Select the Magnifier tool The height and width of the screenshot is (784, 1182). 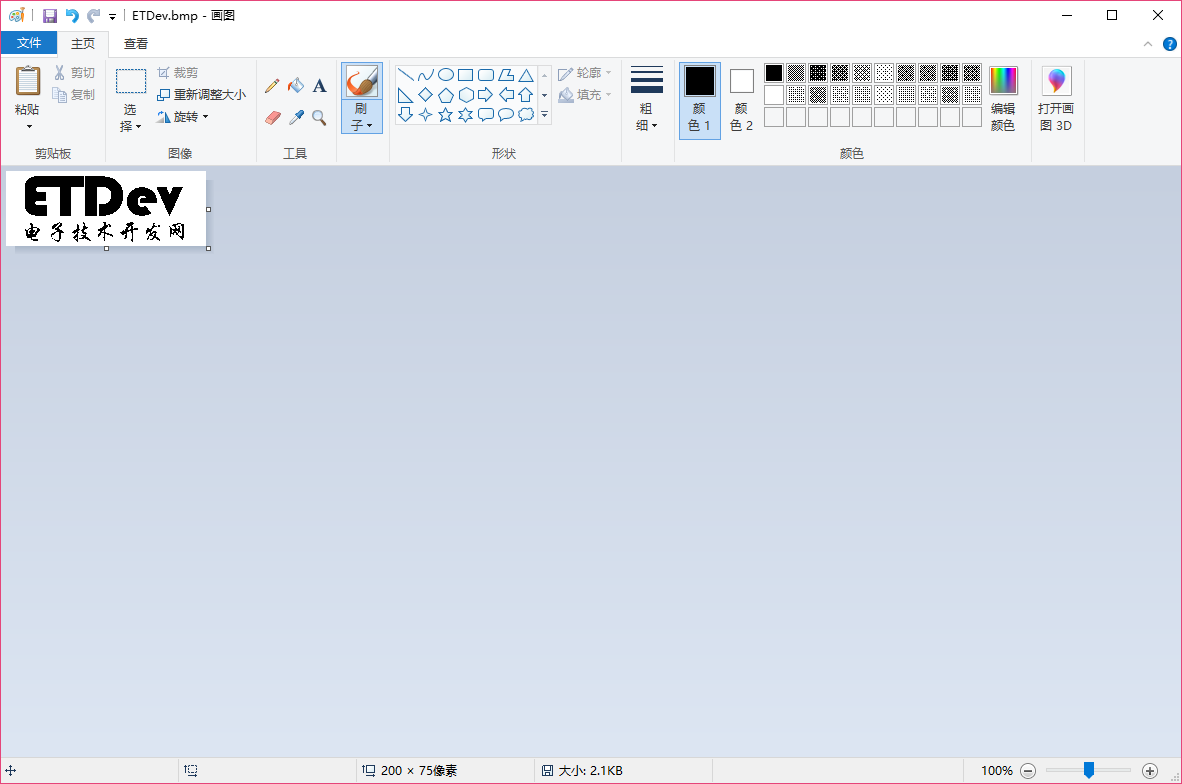pyautogui.click(x=320, y=118)
